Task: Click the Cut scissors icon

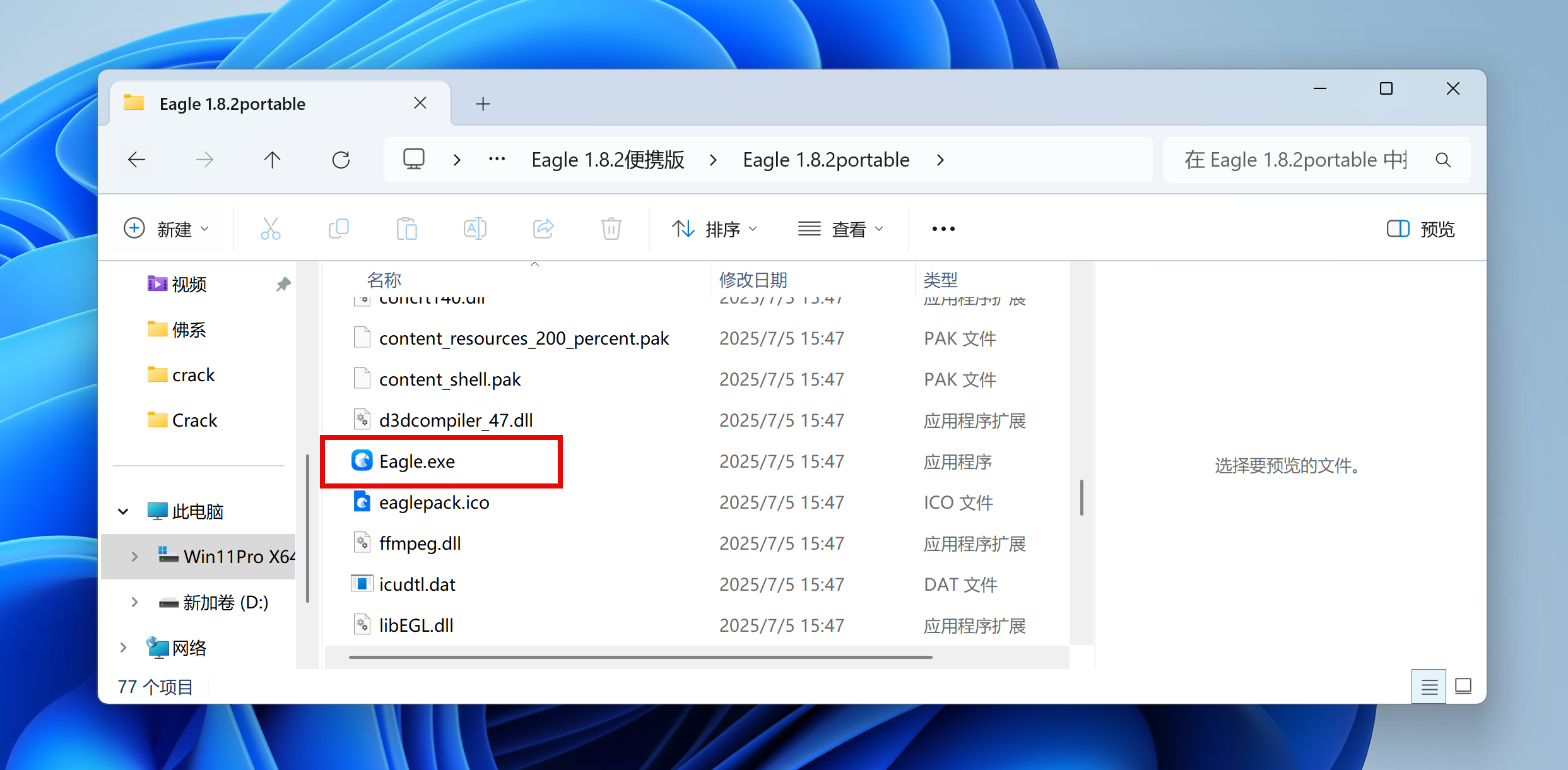Action: 271,228
